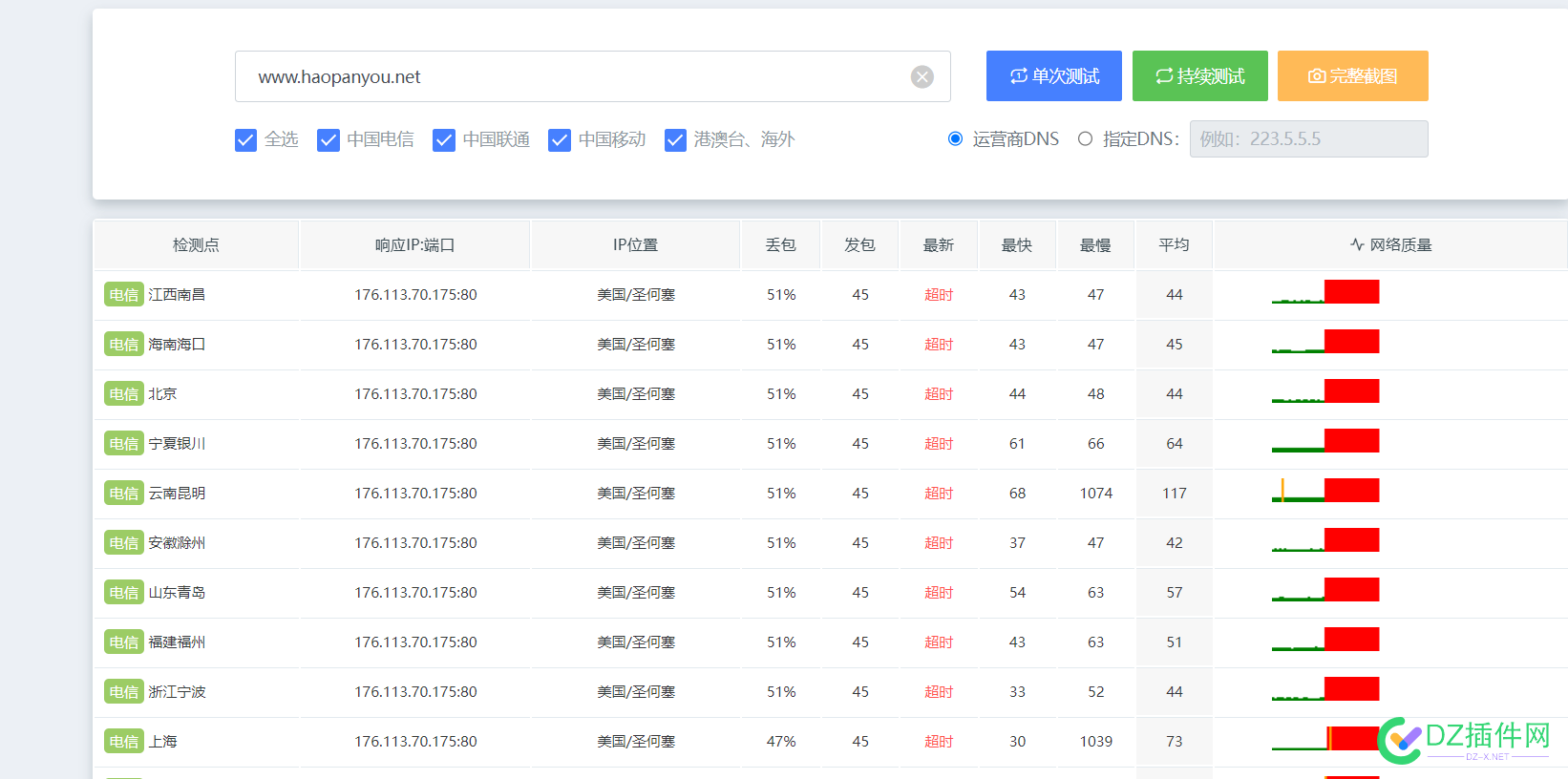The image size is (1568, 779).
Task: Select the 指定DNS radio option
Action: tap(1085, 138)
